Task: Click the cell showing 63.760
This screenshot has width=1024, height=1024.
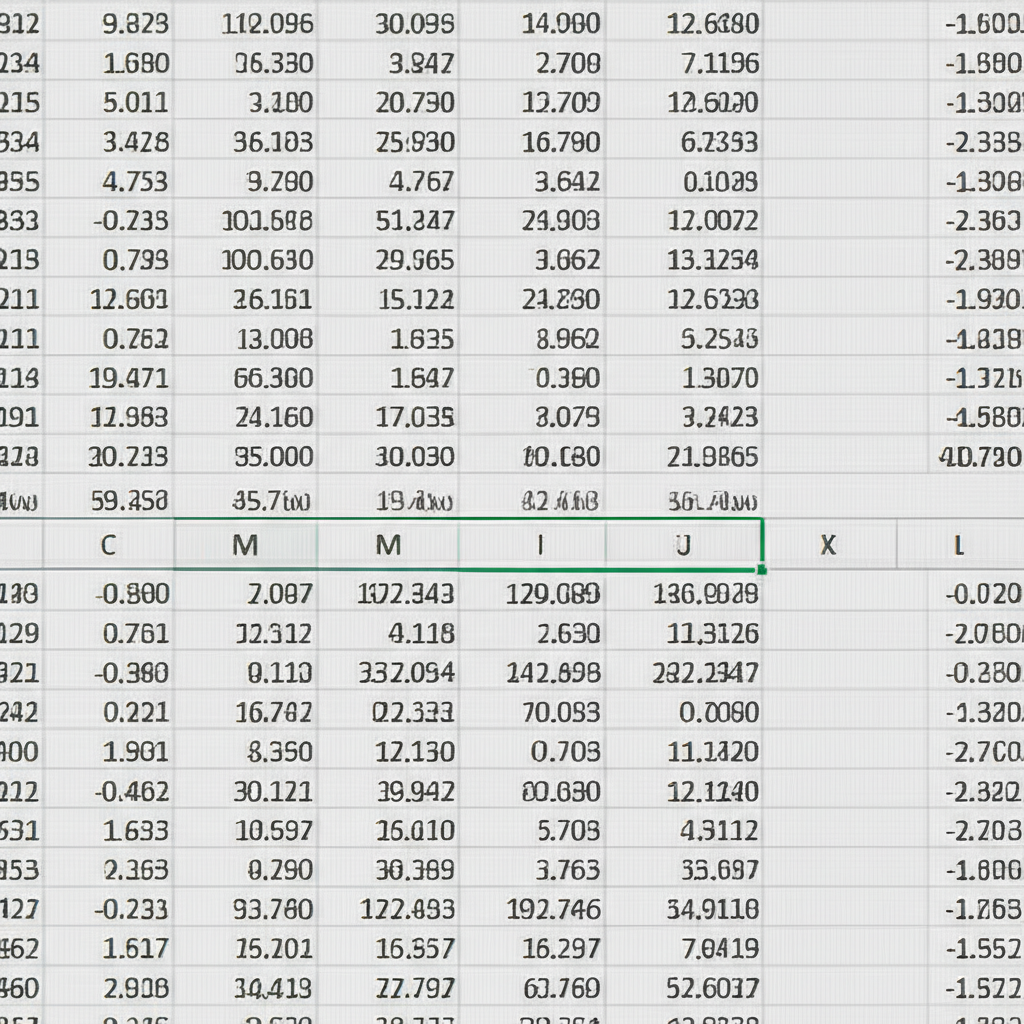Action: (532, 987)
